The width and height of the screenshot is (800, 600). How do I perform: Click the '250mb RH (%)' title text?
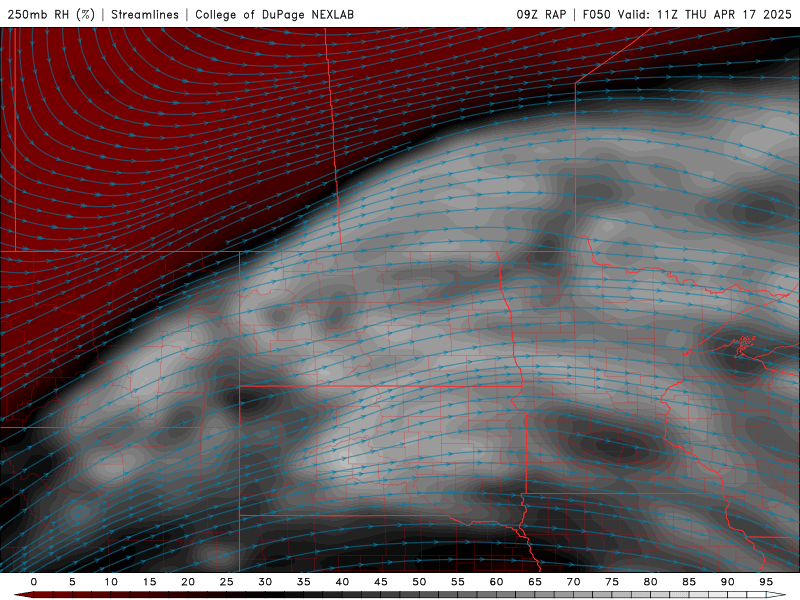(x=51, y=14)
